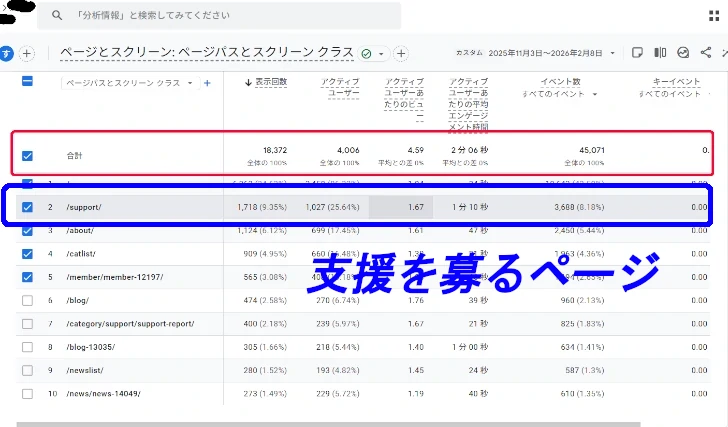Click the /about/ page path
The image size is (728, 427).
point(80,231)
